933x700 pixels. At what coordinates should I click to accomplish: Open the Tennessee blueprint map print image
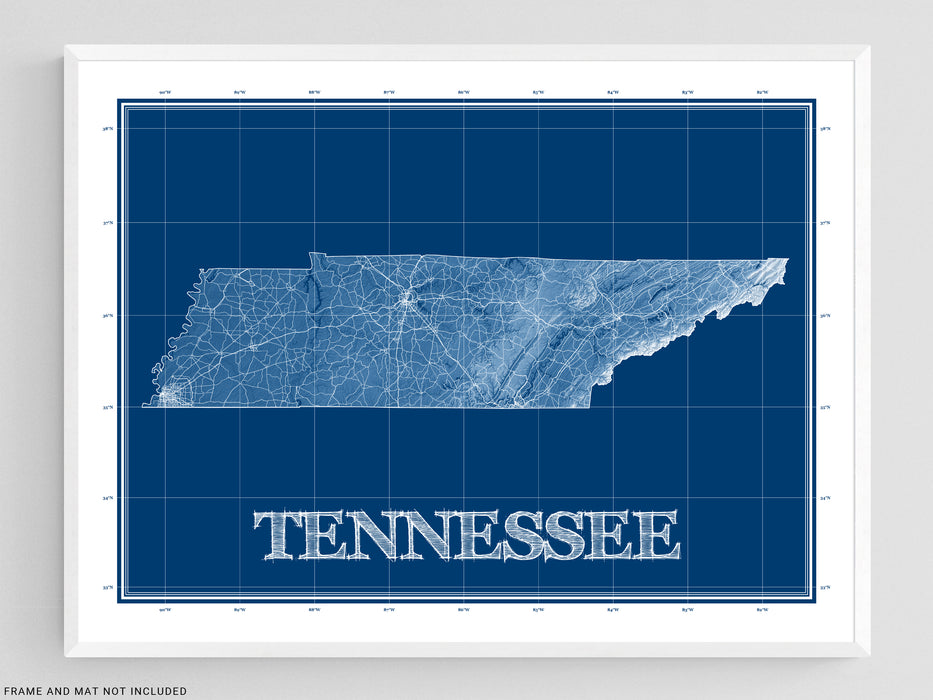coord(466,350)
